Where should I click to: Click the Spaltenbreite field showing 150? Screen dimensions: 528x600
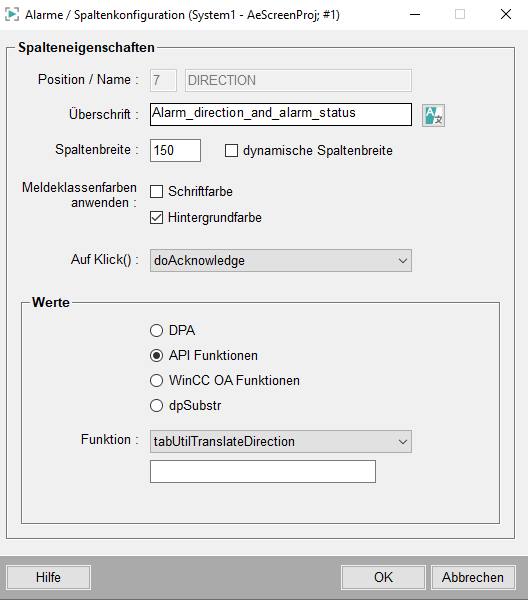[175, 150]
